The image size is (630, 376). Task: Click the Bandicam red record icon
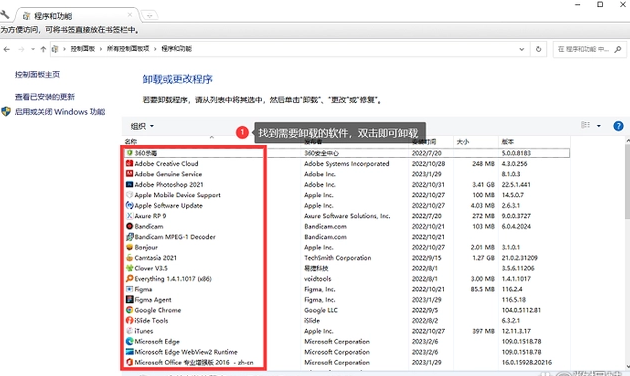129,226
